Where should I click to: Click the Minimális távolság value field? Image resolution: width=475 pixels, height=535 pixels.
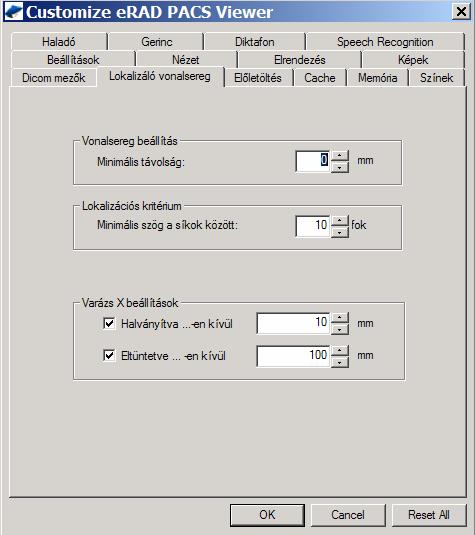point(313,161)
